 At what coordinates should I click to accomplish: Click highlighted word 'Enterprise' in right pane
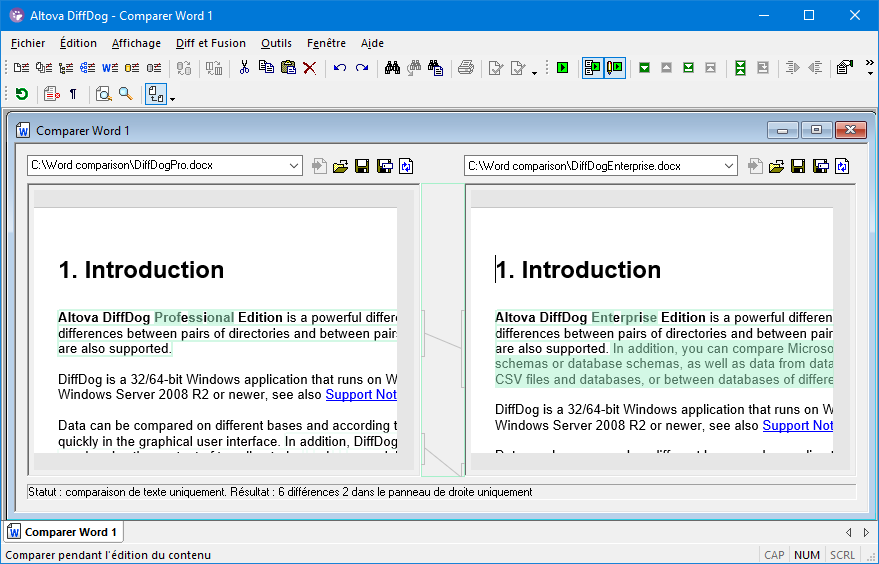[x=624, y=317]
